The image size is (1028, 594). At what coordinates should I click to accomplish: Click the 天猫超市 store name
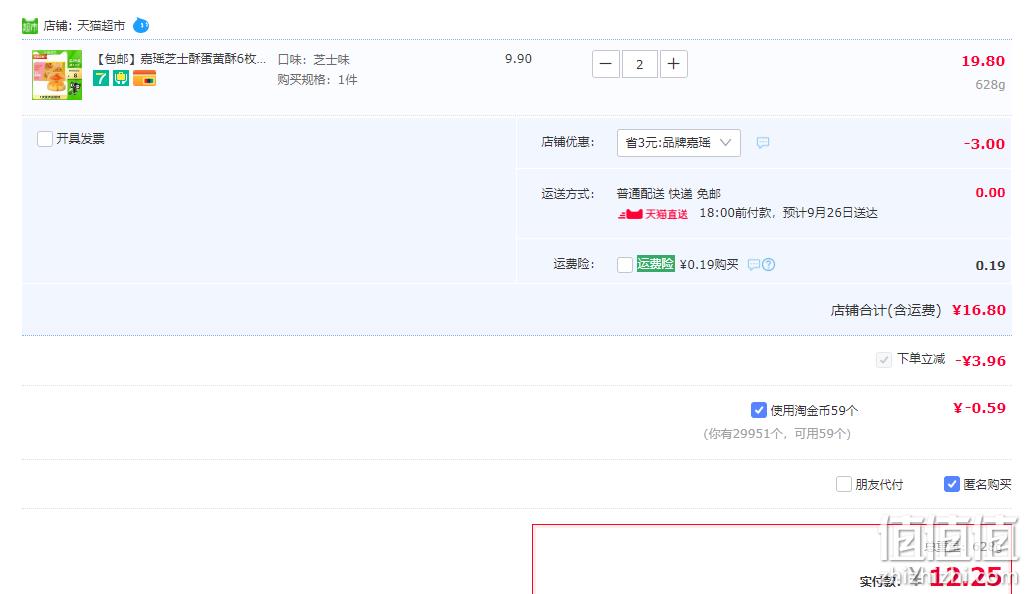coord(101,26)
